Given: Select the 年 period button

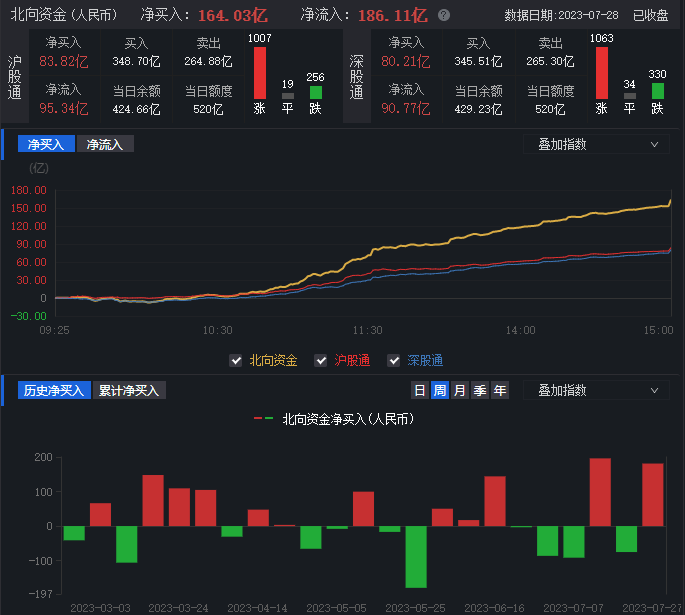Looking at the screenshot, I should coord(500,390).
